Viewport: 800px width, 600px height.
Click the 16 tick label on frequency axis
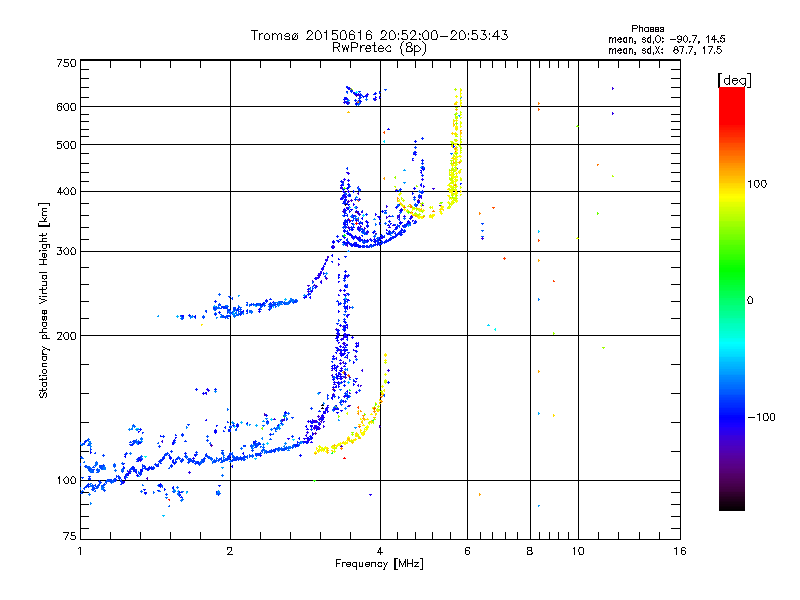tap(680, 551)
